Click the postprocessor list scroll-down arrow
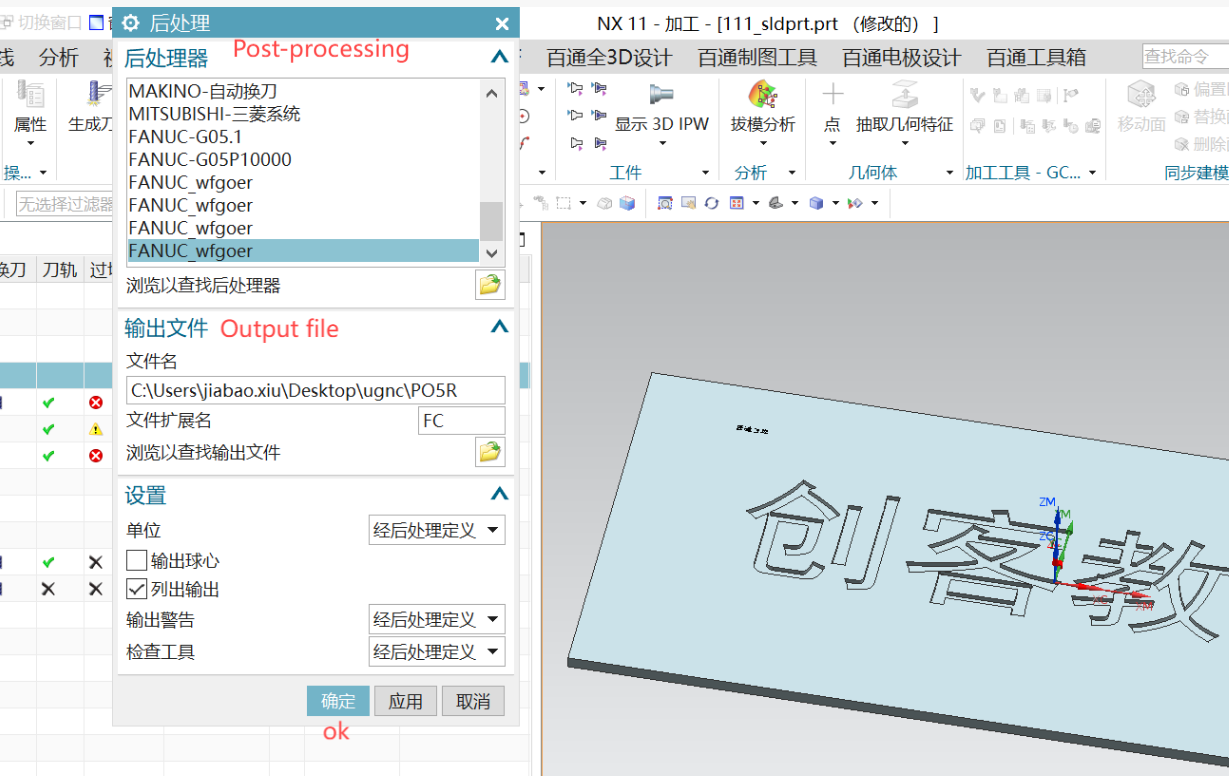This screenshot has width=1229, height=776. (491, 253)
